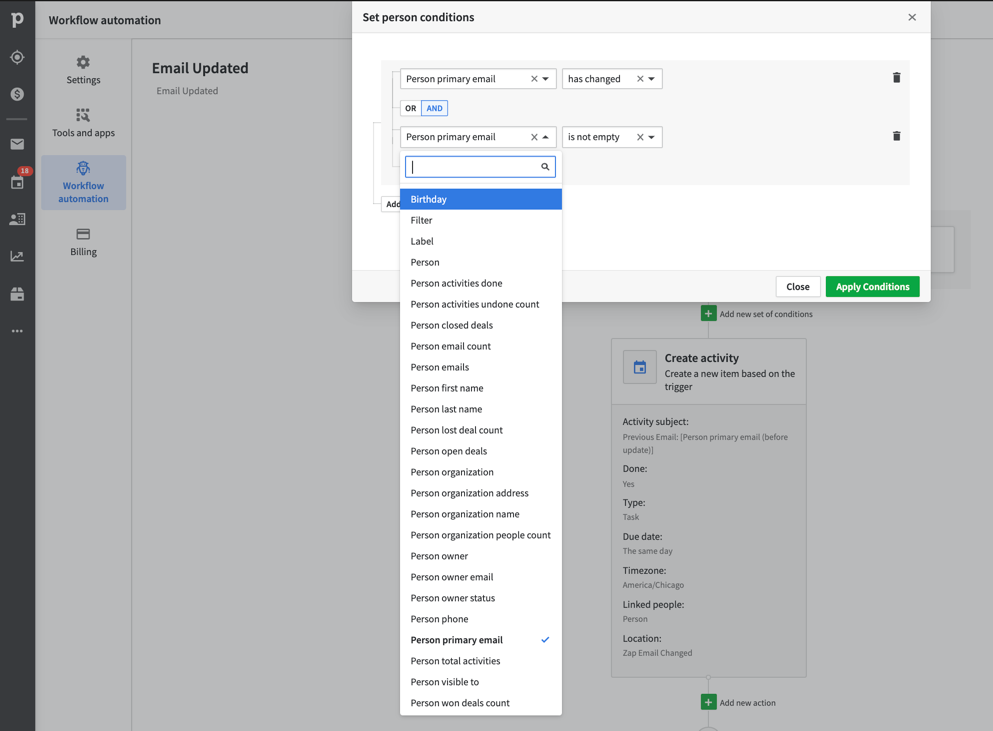
Task: Close Set person conditions dialog X
Action: [912, 17]
